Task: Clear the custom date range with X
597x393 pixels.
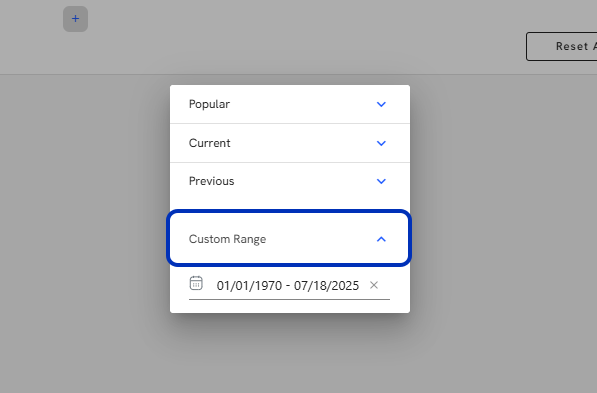Action: coord(374,285)
